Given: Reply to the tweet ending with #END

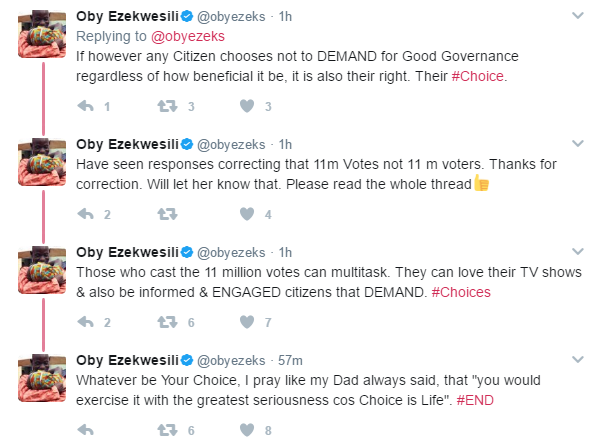Looking at the screenshot, I should pos(85,430).
